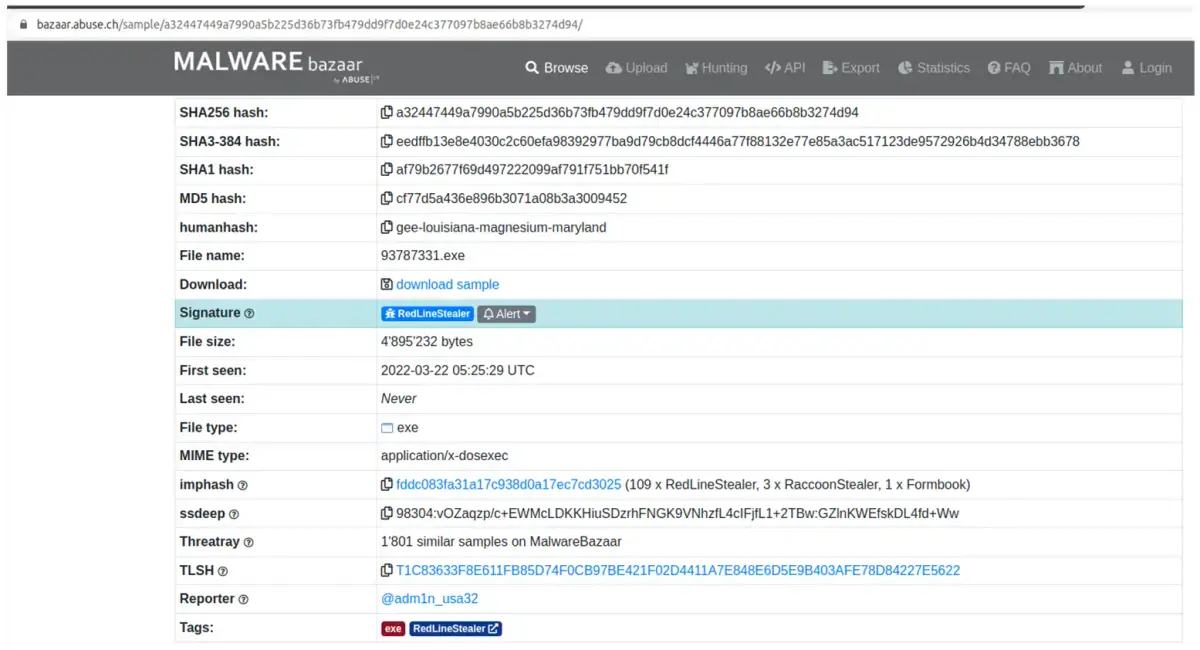This screenshot has width=1200, height=650.
Task: Open the imphash fddc083fa31a17c938d0a17ec7cd3025 link
Action: tap(508, 485)
